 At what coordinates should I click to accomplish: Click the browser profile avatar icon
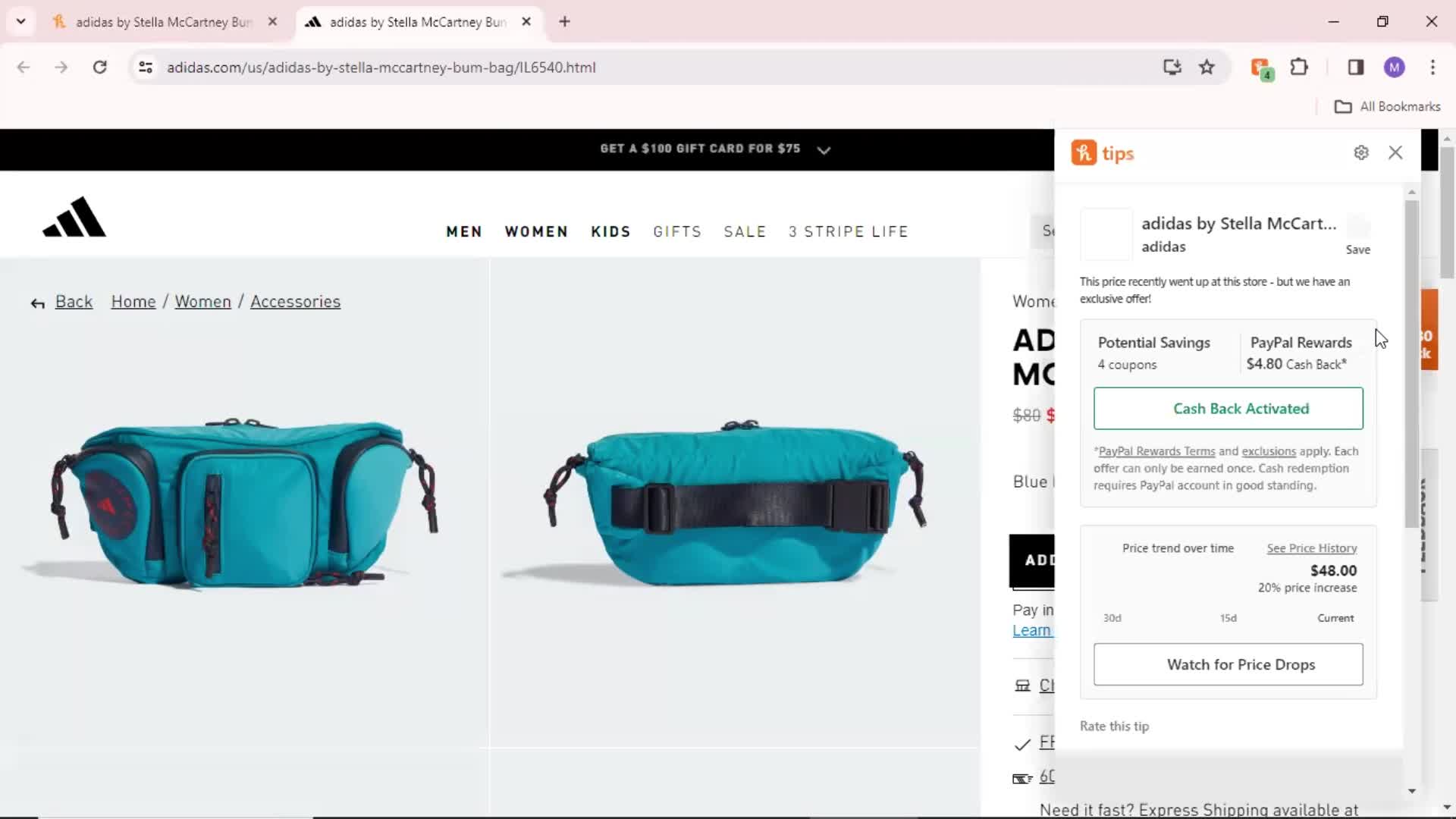point(1395,67)
